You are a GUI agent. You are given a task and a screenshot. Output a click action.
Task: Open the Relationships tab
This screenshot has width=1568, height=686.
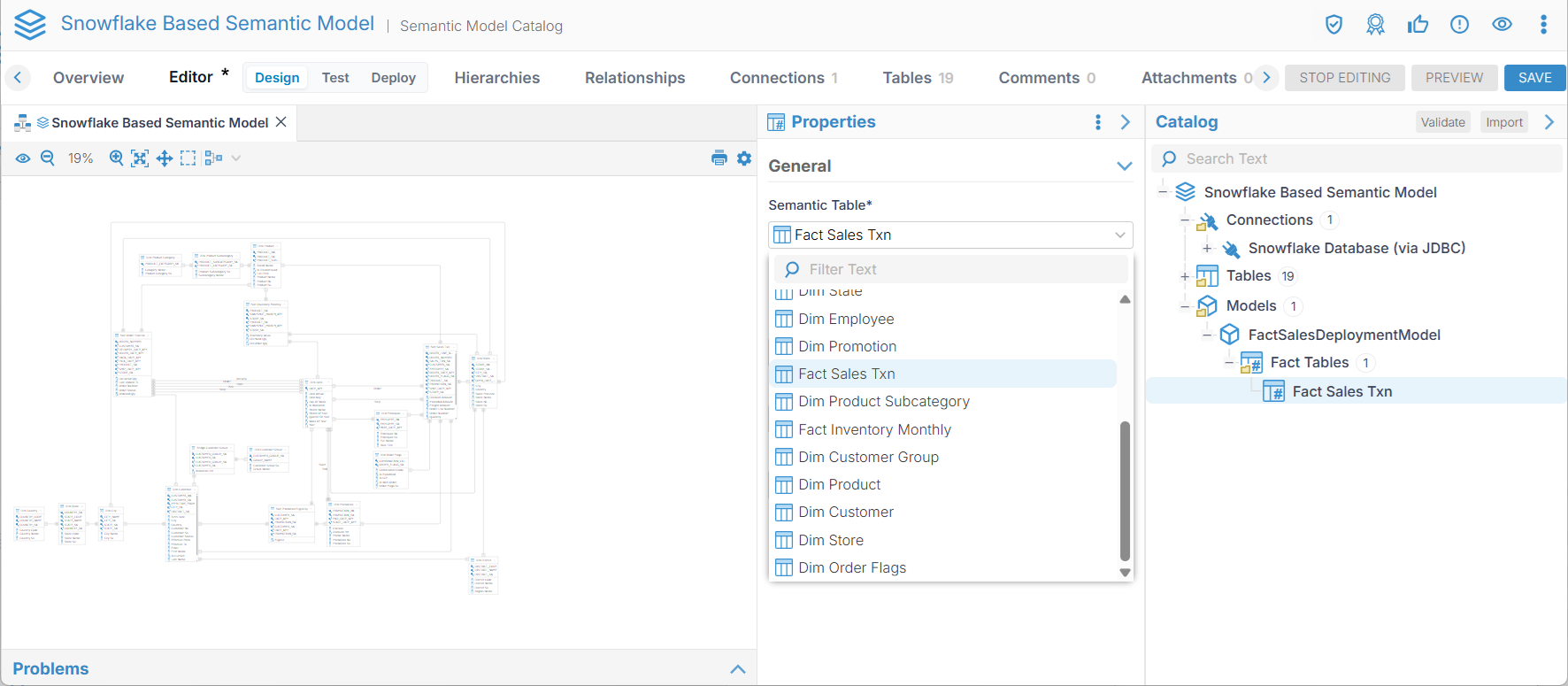click(x=634, y=78)
